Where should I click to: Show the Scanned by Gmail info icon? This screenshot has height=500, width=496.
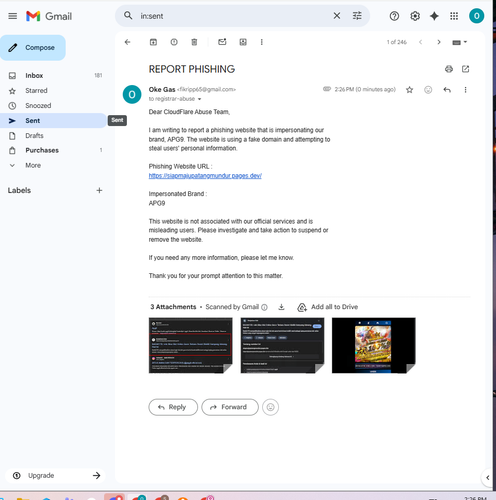click(264, 307)
